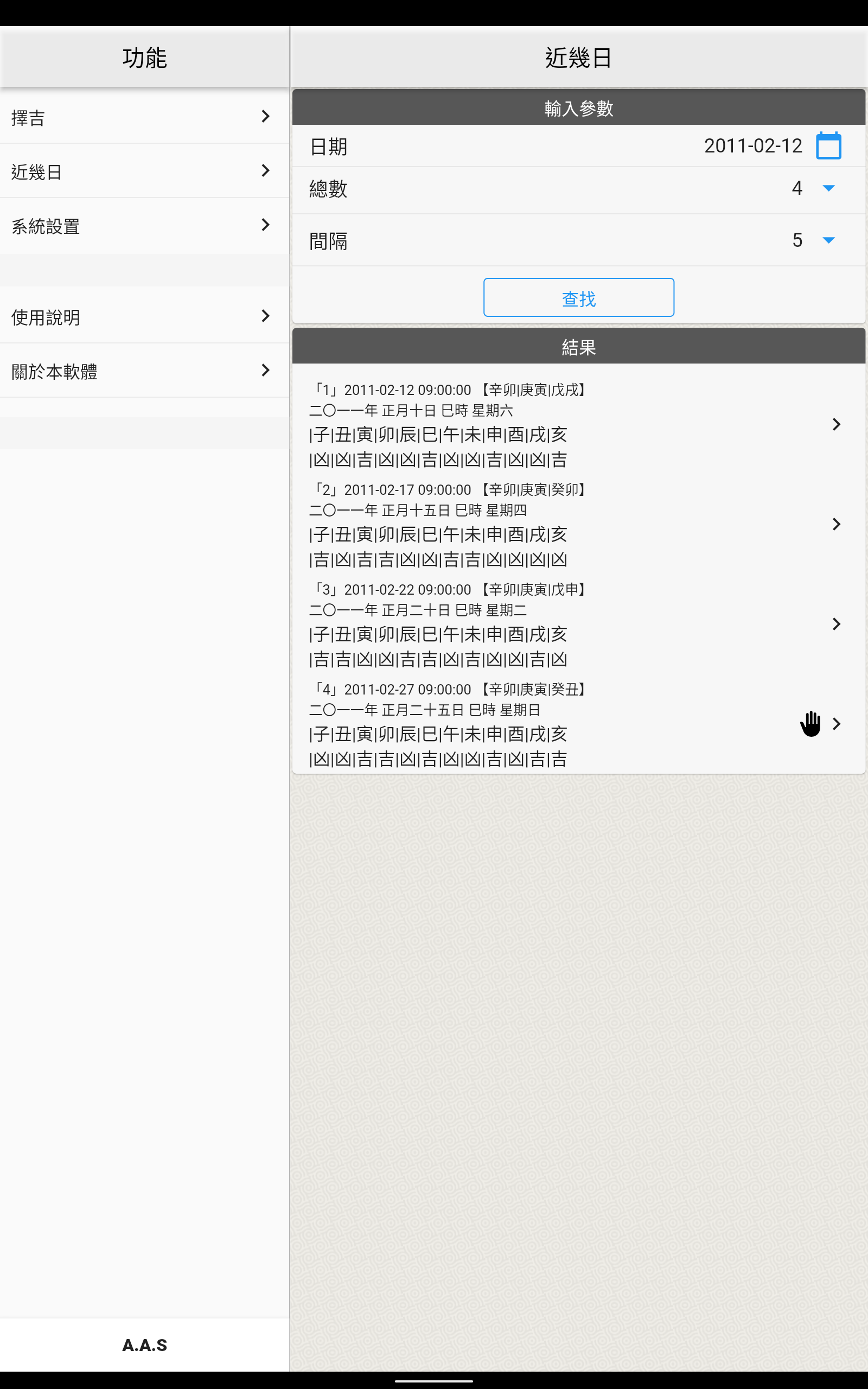Click the 結果 section header
The image size is (868, 1389).
[x=579, y=347]
